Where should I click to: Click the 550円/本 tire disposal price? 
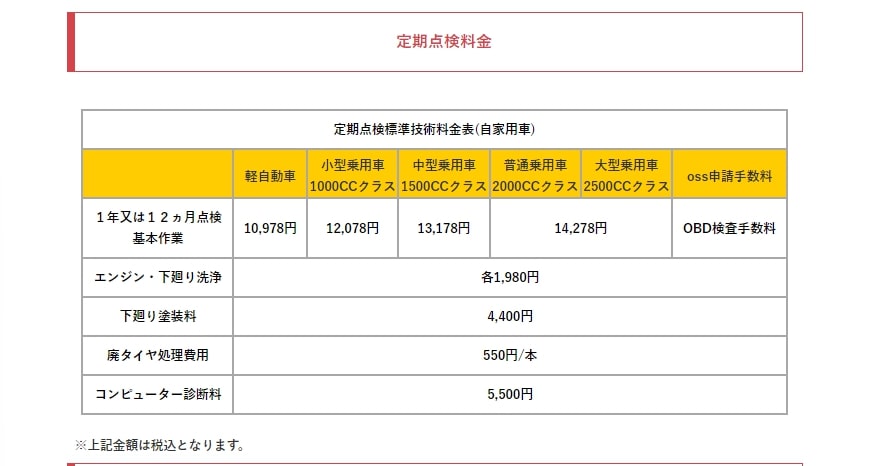click(x=510, y=355)
